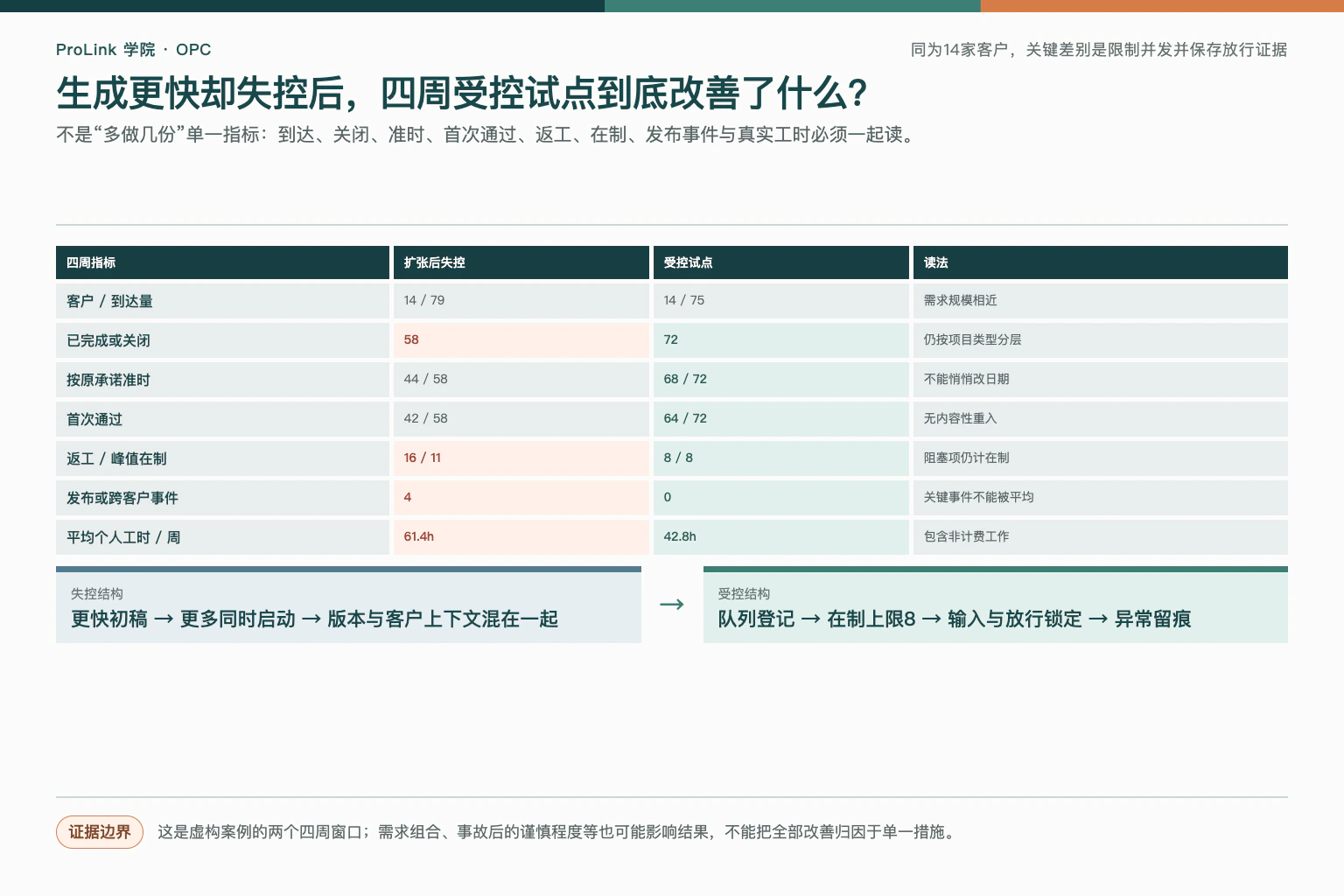
Task: Click the ProLink 学院 · OPC header label
Action: (x=133, y=50)
